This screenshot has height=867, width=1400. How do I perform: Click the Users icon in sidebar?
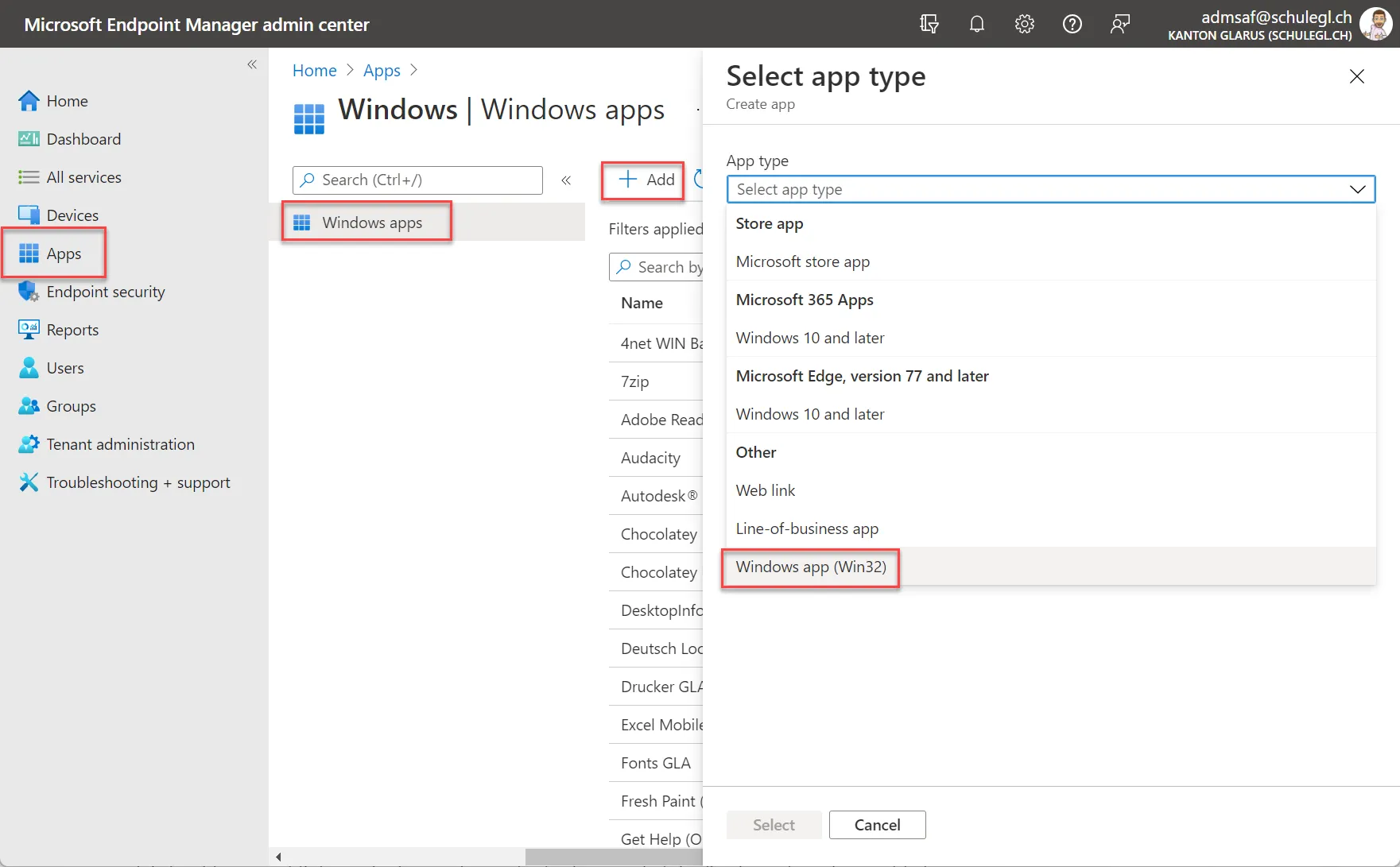(29, 368)
